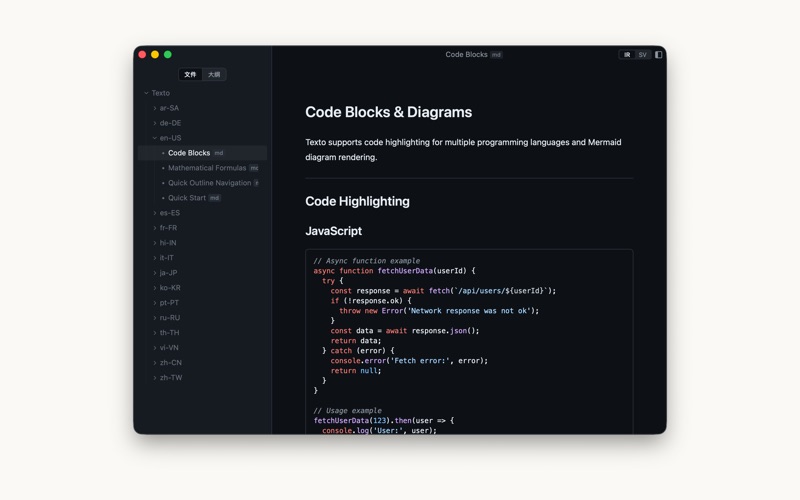Expand the it-IT folder
Image resolution: width=800 pixels, height=500 pixels.
tap(155, 258)
